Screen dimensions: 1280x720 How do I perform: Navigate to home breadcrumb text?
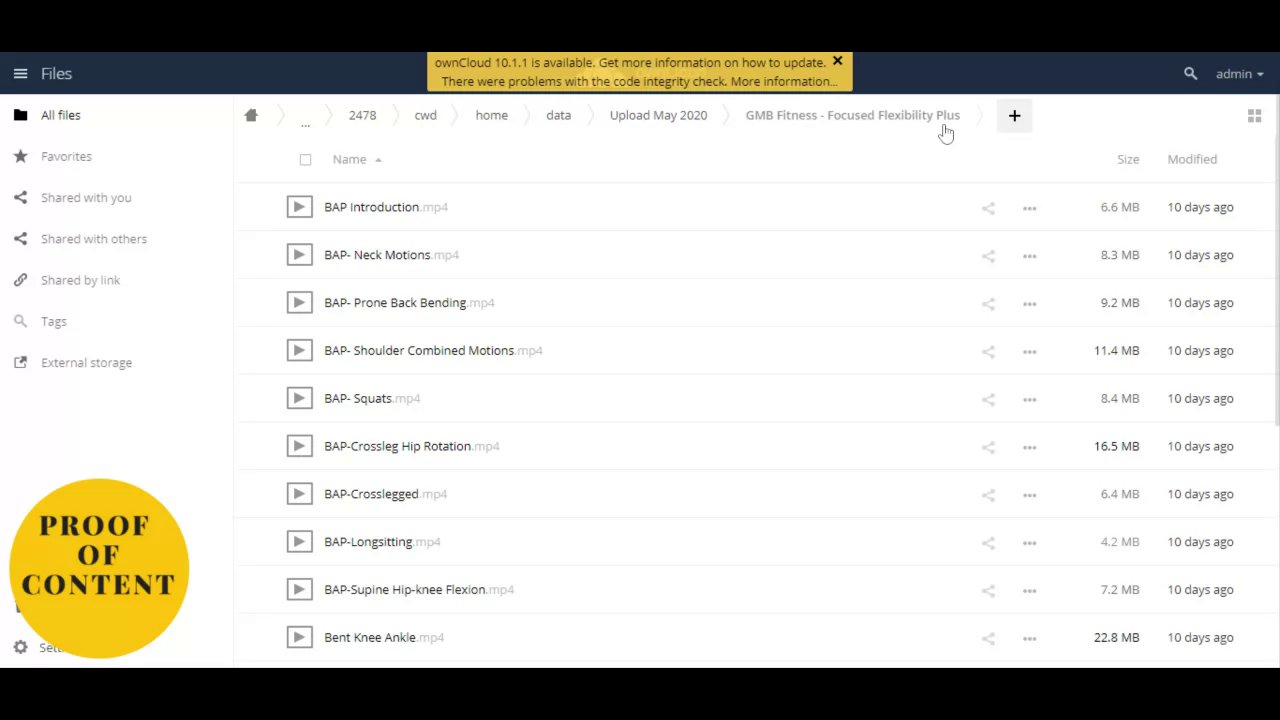tap(491, 115)
